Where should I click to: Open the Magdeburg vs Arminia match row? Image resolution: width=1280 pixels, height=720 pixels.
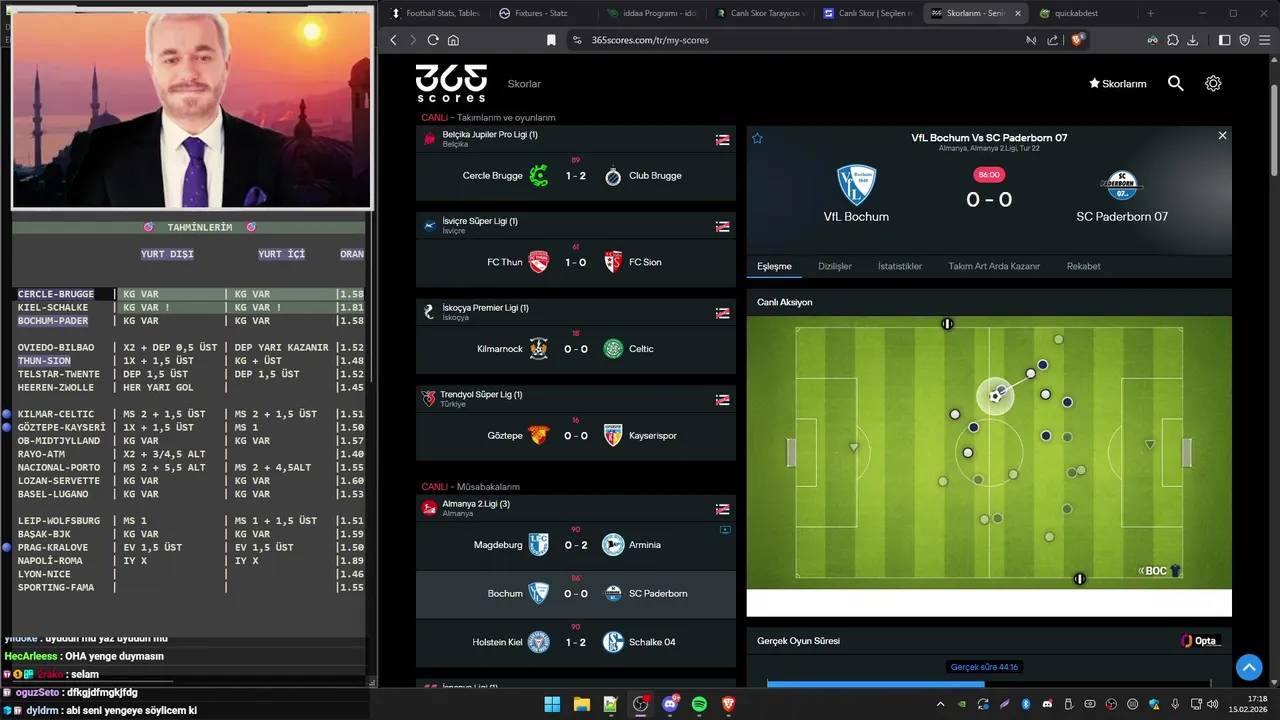click(x=576, y=545)
